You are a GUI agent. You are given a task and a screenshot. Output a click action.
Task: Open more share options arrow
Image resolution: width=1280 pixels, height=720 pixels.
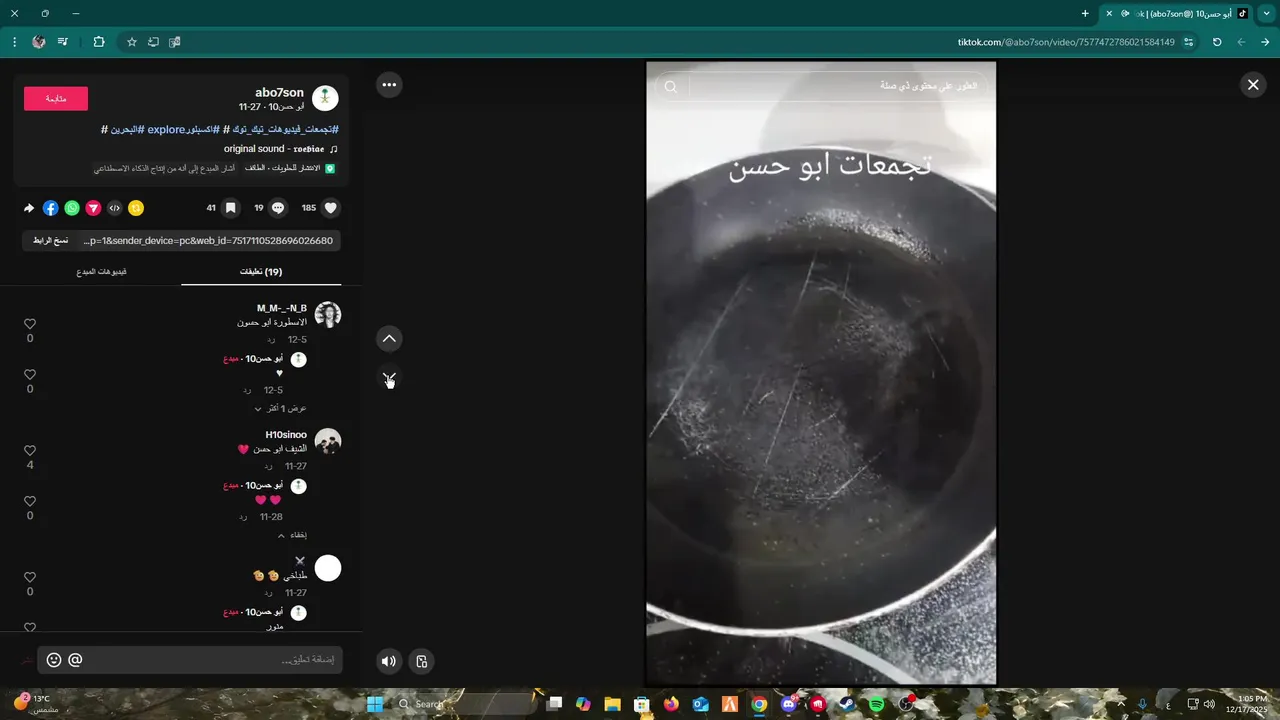29,208
